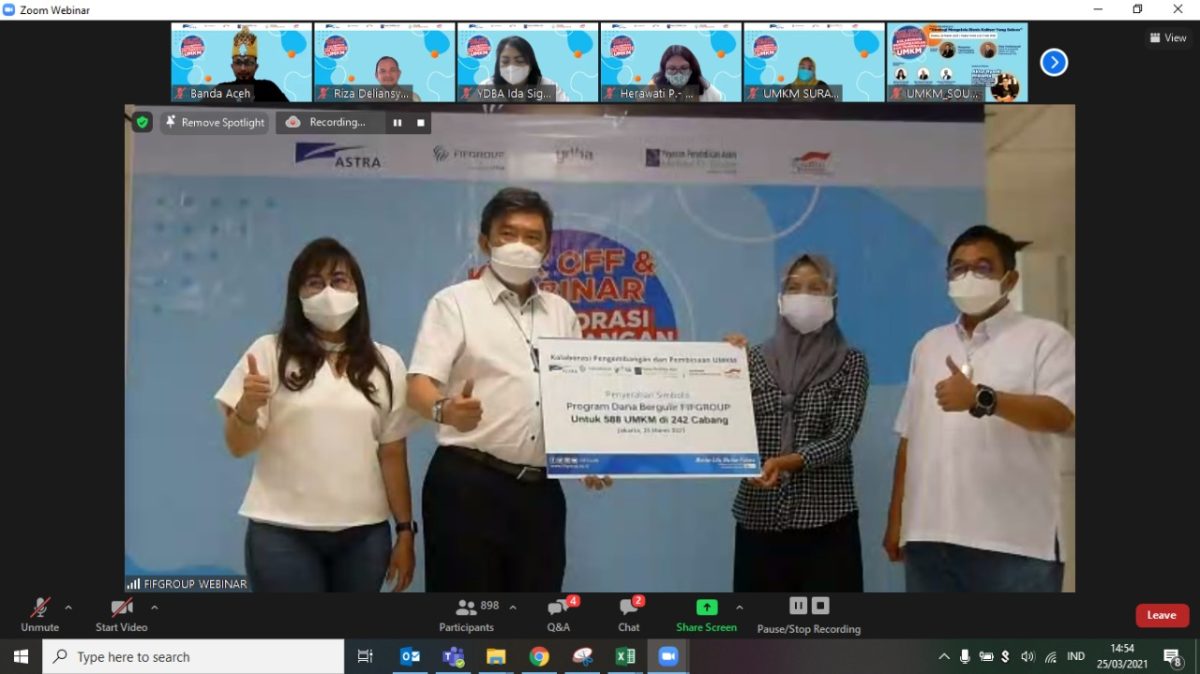1200x674 pixels.
Task: Expand the arrow next to Participants
Action: (513, 607)
